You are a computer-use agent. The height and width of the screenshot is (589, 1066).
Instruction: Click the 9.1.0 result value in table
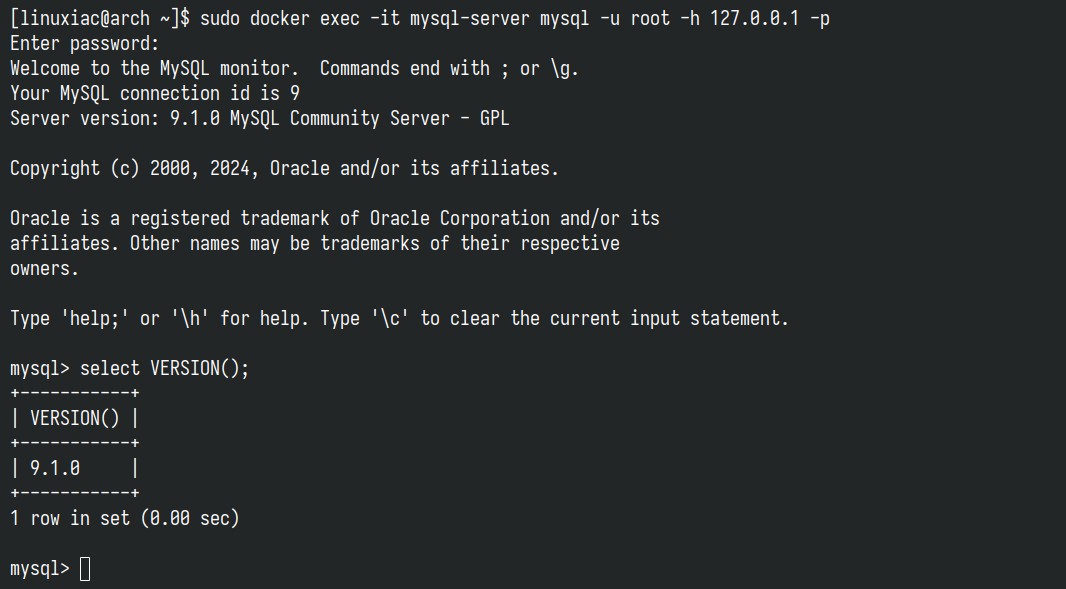tap(55, 468)
